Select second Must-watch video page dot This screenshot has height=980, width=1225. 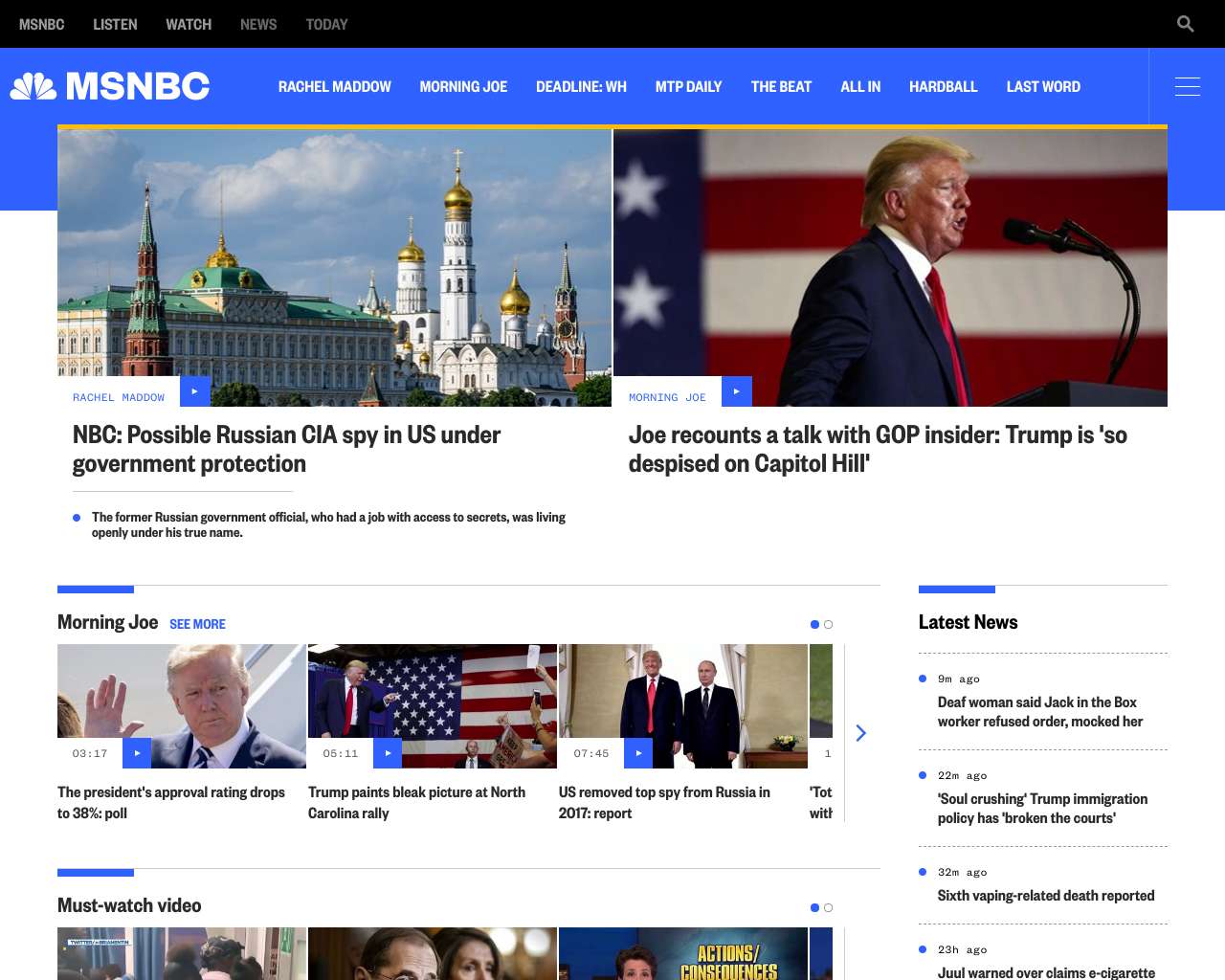[829, 907]
